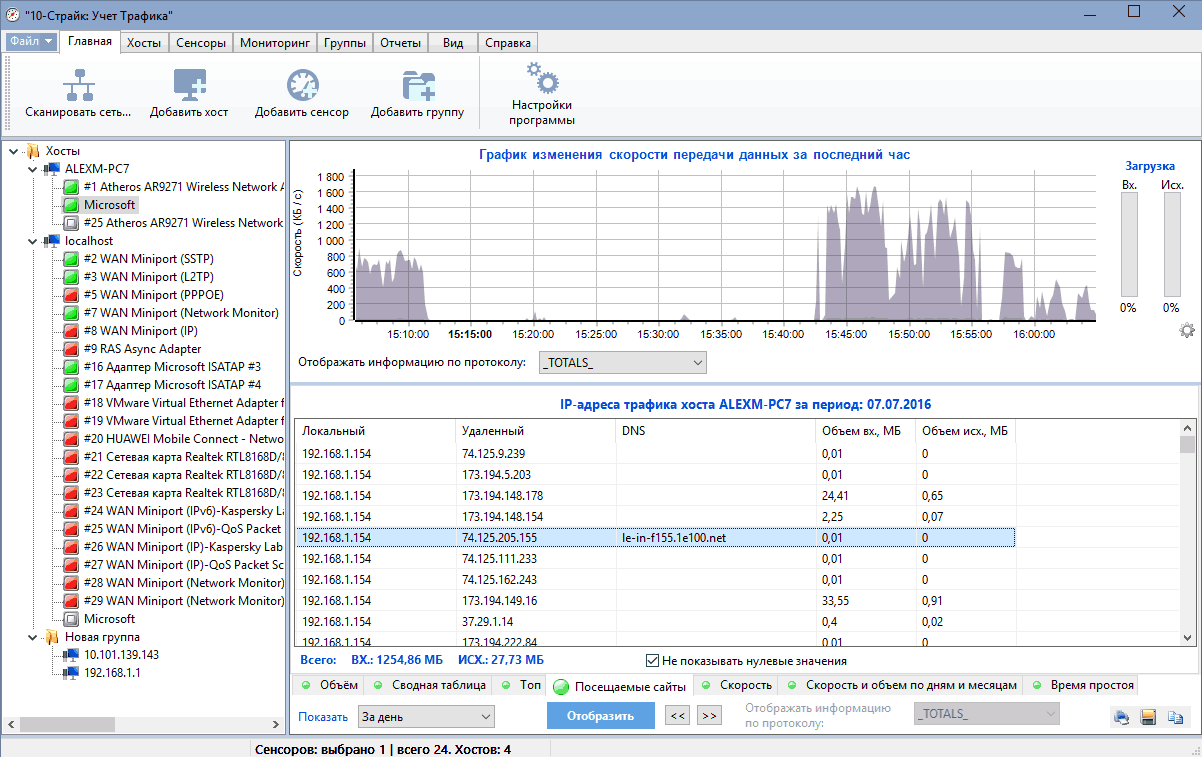The image size is (1202, 757).
Task: Click the tree scrollbar right arrow
Action: click(278, 725)
